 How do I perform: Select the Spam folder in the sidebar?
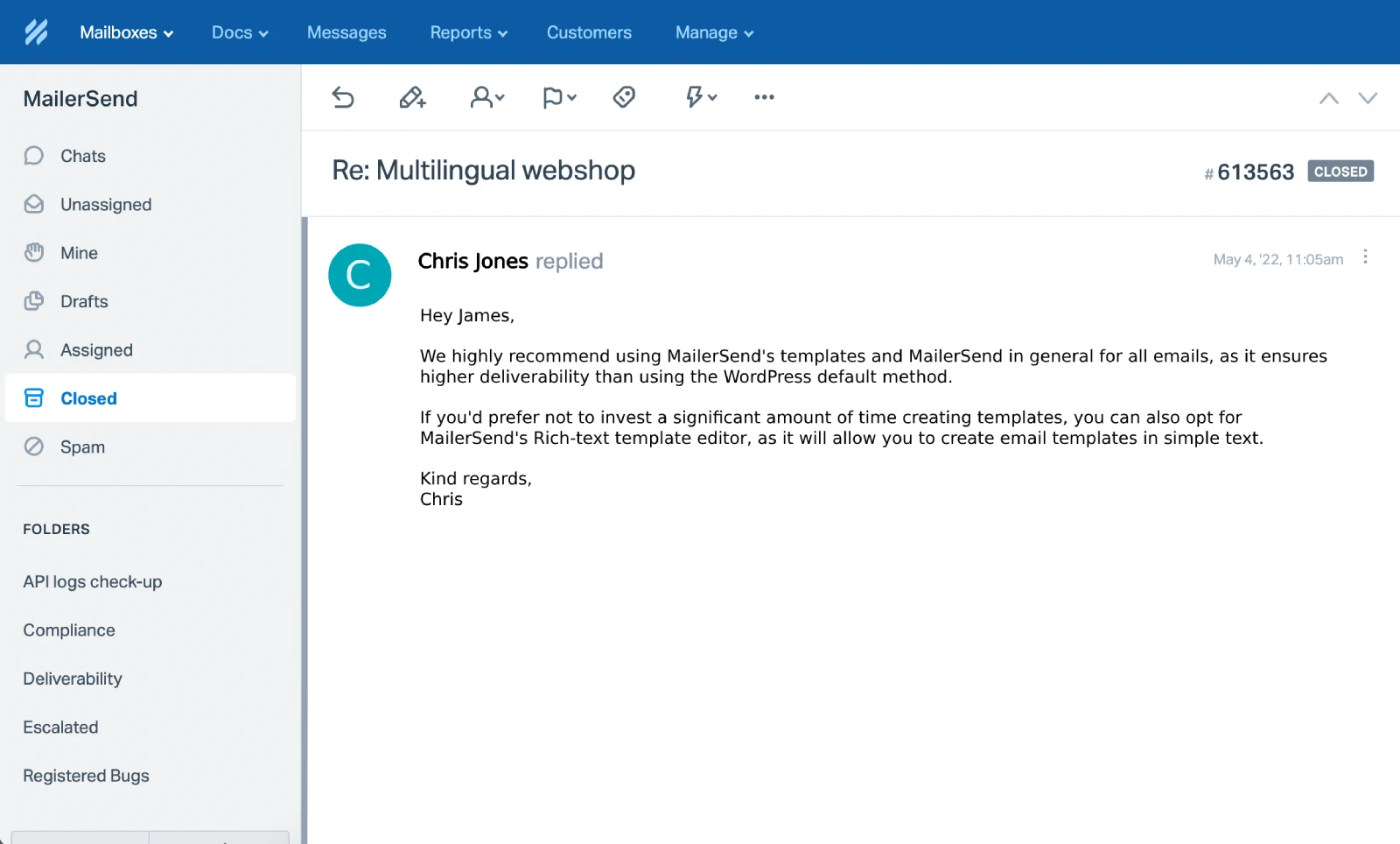[x=82, y=447]
